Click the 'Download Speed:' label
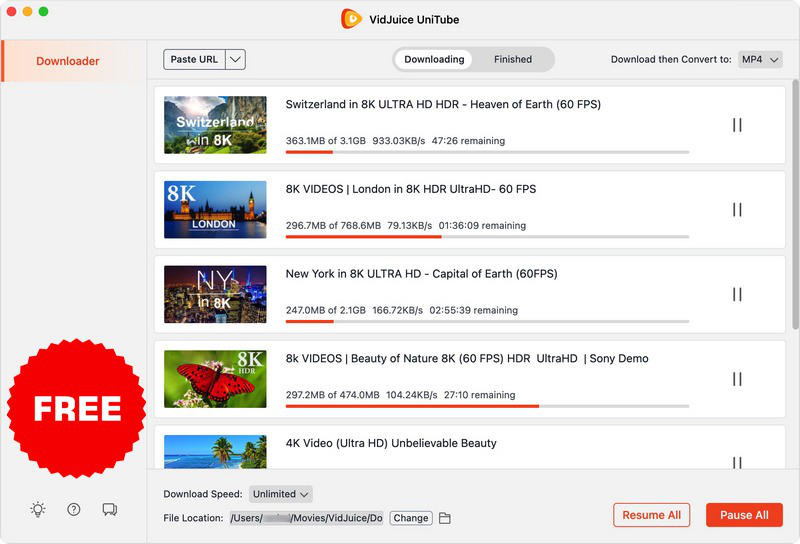The width and height of the screenshot is (800, 544). [x=203, y=494]
